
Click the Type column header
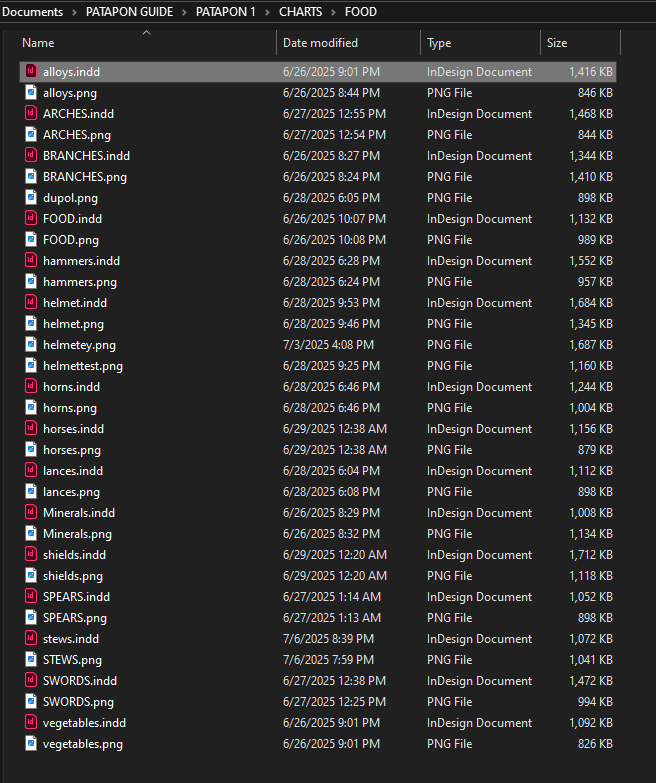coord(439,43)
